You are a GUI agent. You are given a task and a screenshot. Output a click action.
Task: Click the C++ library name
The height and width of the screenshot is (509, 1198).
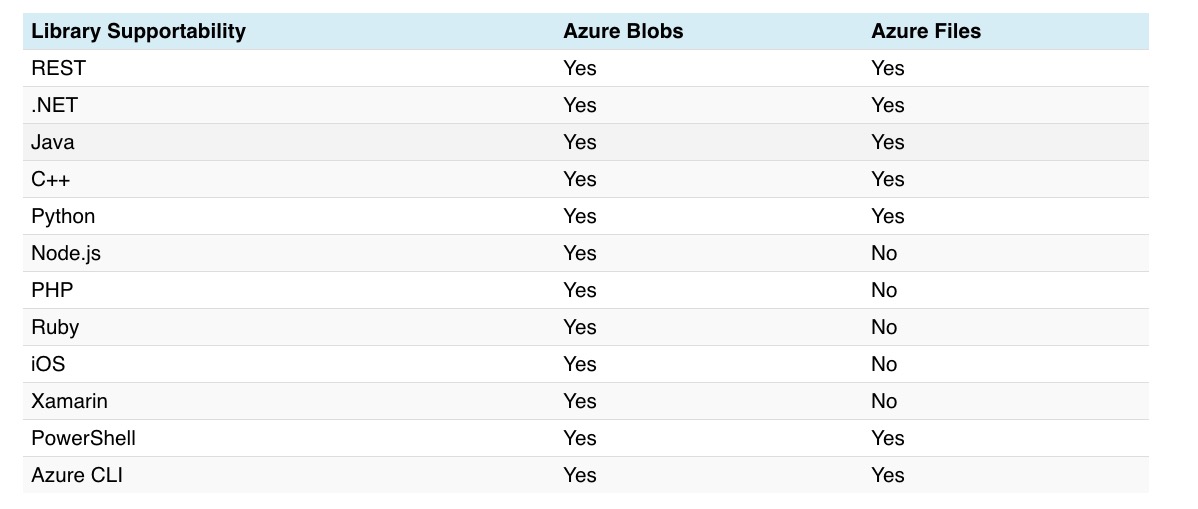pyautogui.click(x=50, y=179)
